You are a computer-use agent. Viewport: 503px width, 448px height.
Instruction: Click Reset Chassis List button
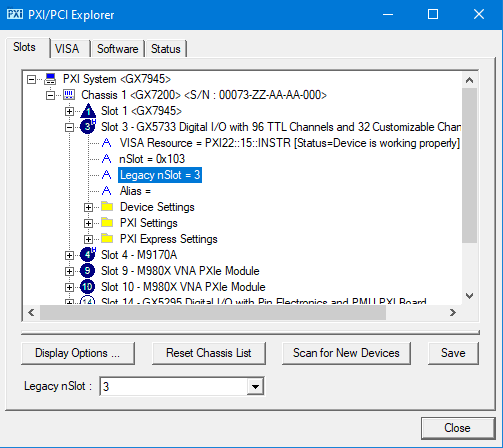pyautogui.click(x=209, y=353)
